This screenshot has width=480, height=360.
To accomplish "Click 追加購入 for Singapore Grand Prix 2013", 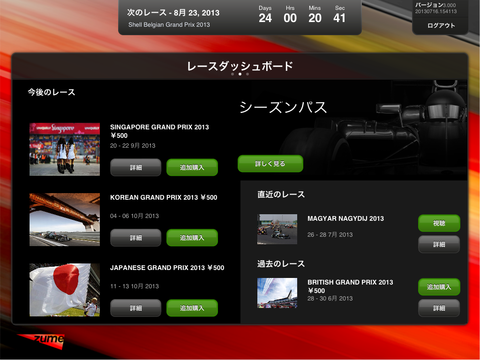I will pyautogui.click(x=192, y=167).
